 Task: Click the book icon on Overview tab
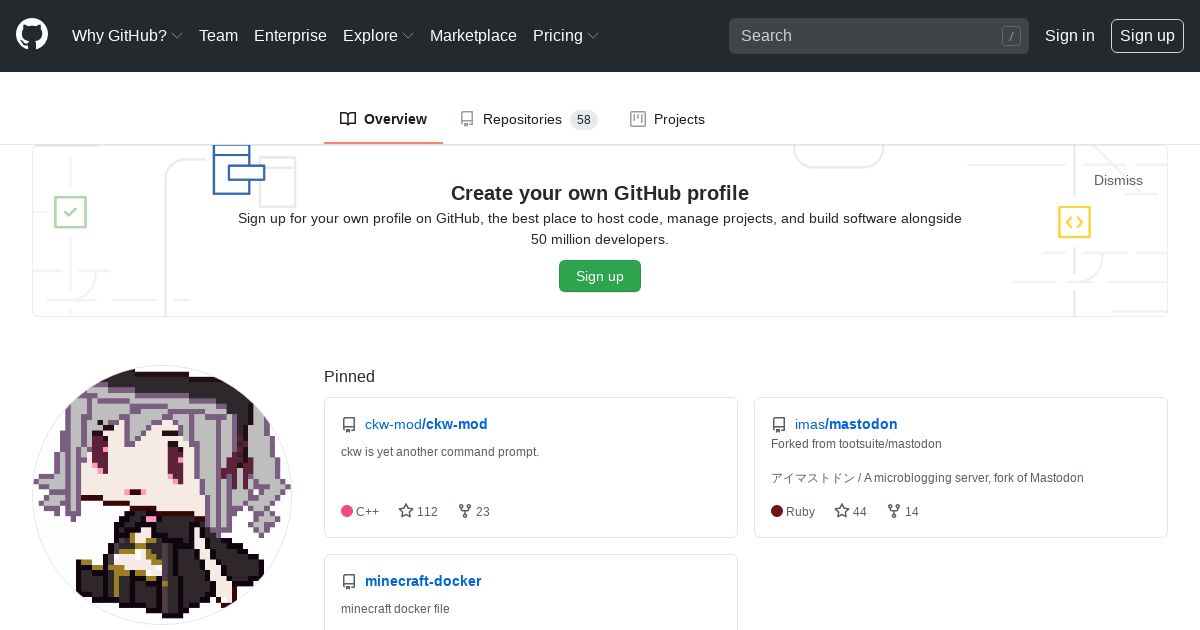pyautogui.click(x=348, y=119)
